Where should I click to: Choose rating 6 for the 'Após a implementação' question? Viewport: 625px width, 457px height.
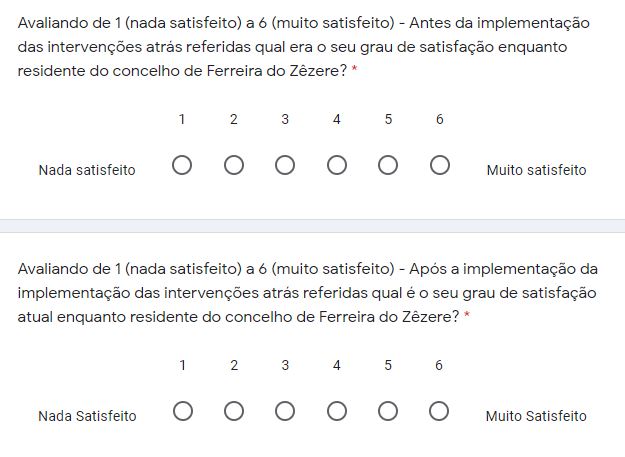pyautogui.click(x=439, y=411)
